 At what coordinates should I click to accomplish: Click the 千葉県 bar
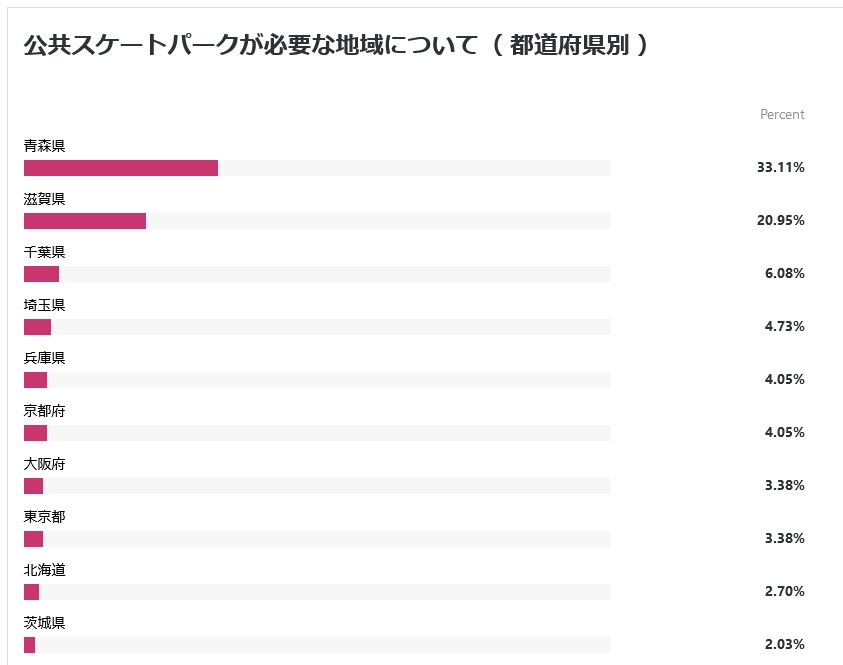click(x=41, y=274)
